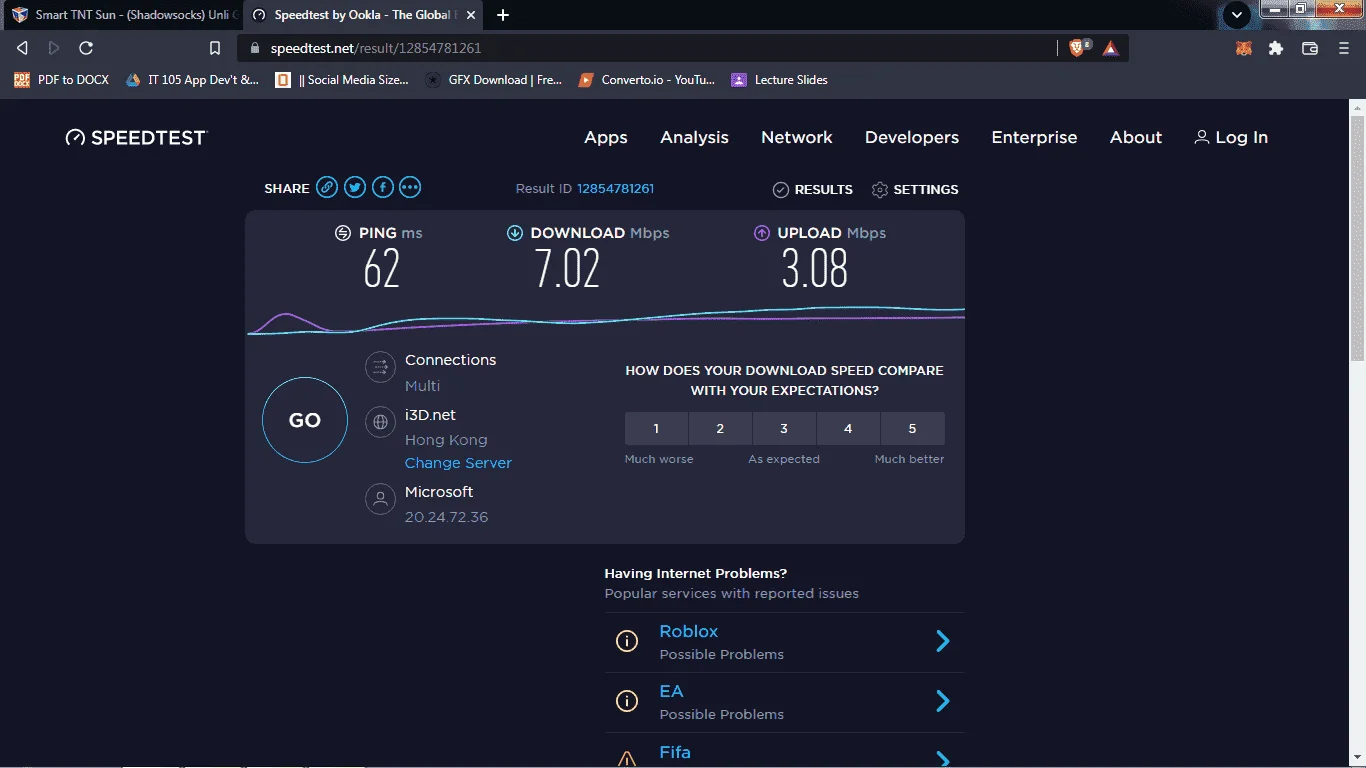The width and height of the screenshot is (1366, 768).
Task: Open the IT 105 App Dev't bookmark
Action: [x=192, y=80]
